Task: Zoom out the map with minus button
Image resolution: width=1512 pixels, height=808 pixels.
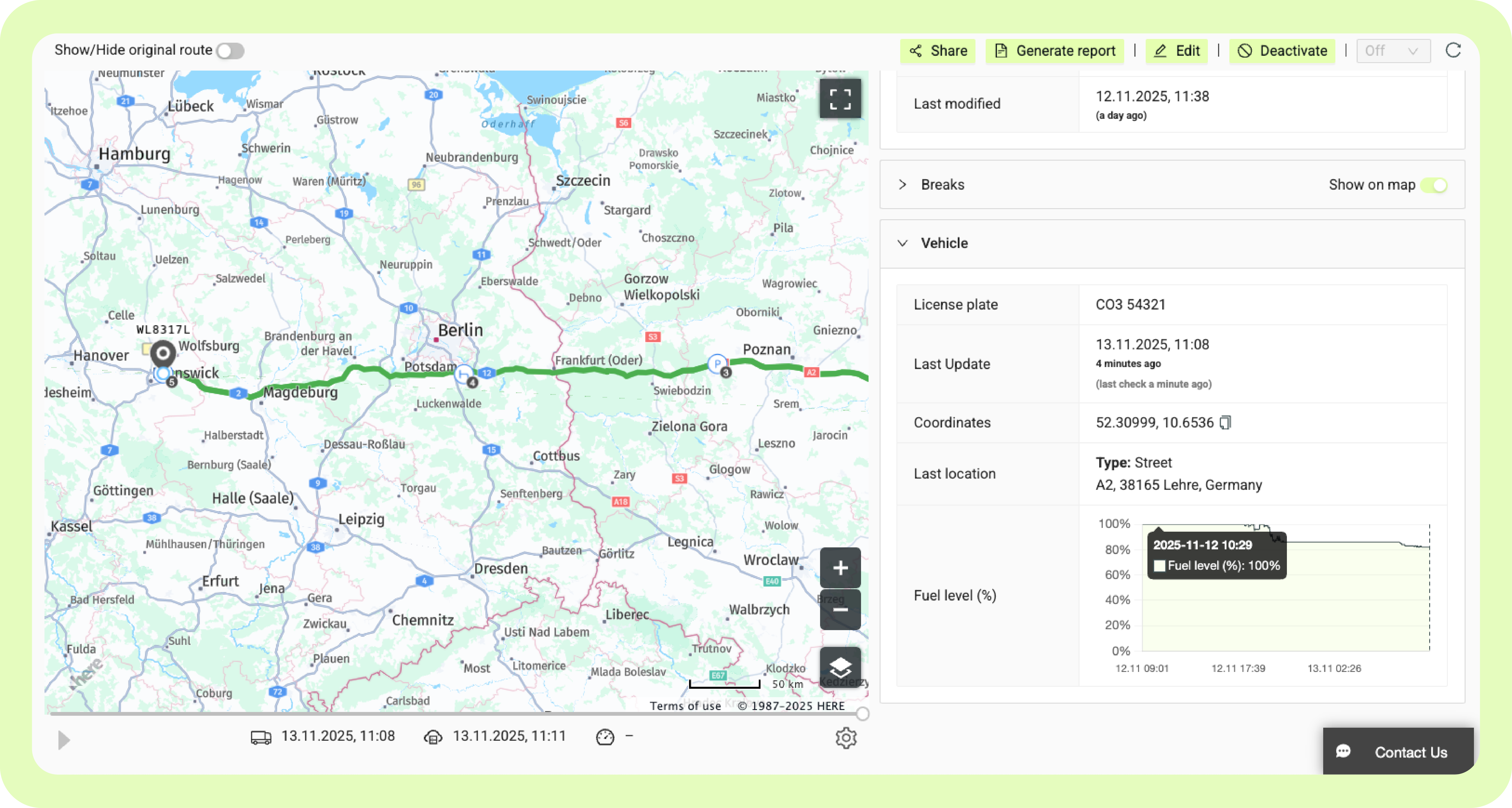Action: pyautogui.click(x=840, y=610)
